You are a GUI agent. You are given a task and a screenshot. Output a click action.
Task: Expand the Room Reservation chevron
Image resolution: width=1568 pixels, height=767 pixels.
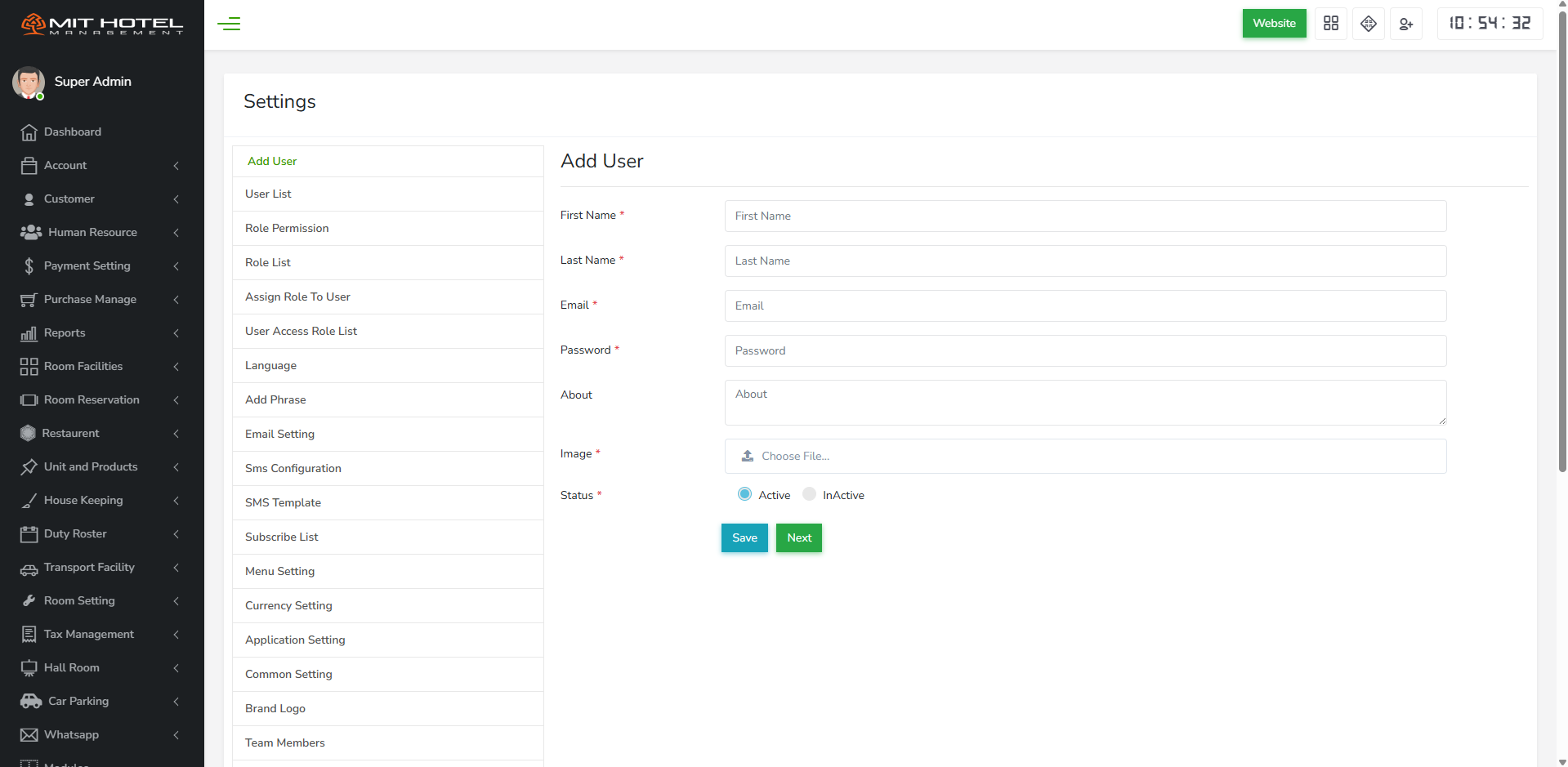tap(176, 400)
